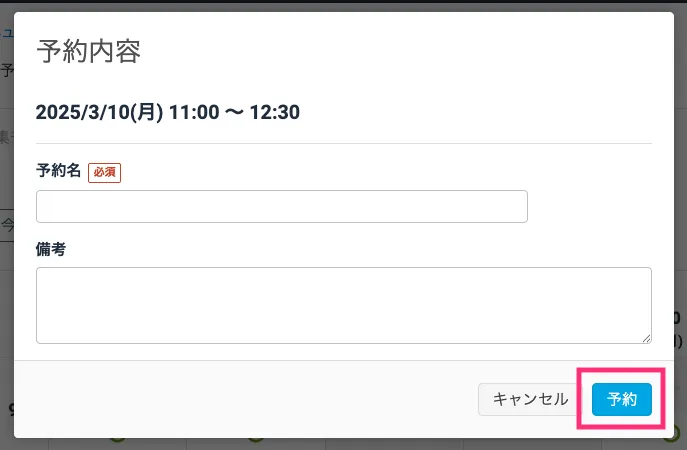
Task: Click the partially hidden 今 button behind the dialog
Action: pyautogui.click(x=7, y=223)
